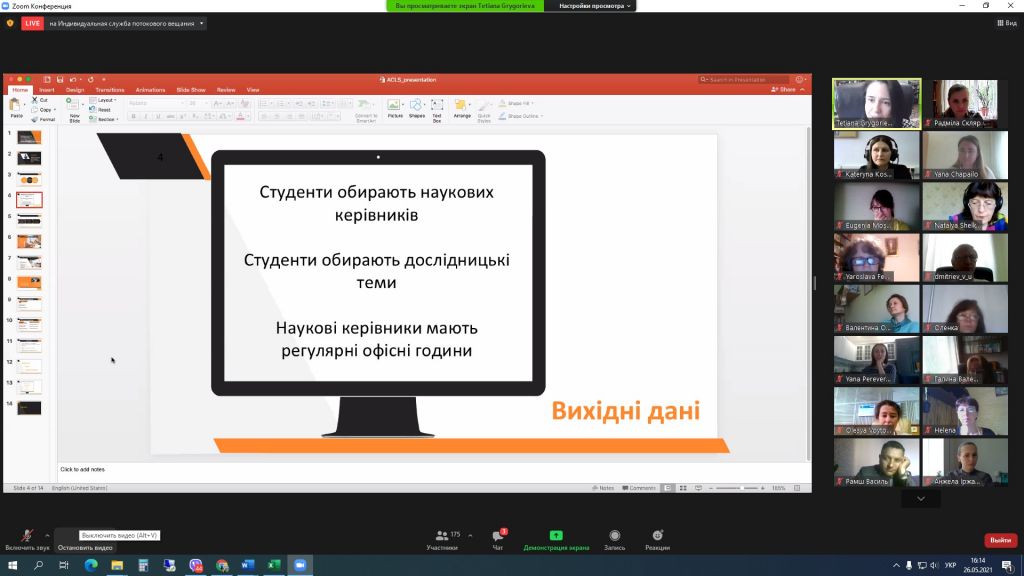Click the Cut scissors icon
Viewport: 1024px width, 576px height.
(x=35, y=100)
